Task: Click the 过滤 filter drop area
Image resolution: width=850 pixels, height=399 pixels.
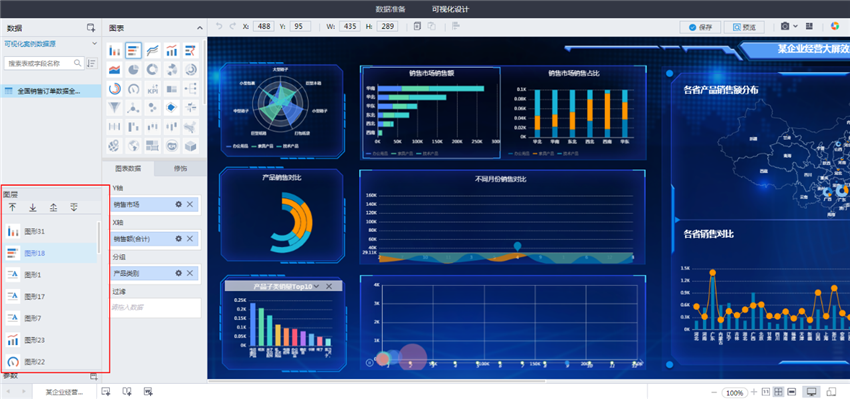Action: [x=156, y=307]
